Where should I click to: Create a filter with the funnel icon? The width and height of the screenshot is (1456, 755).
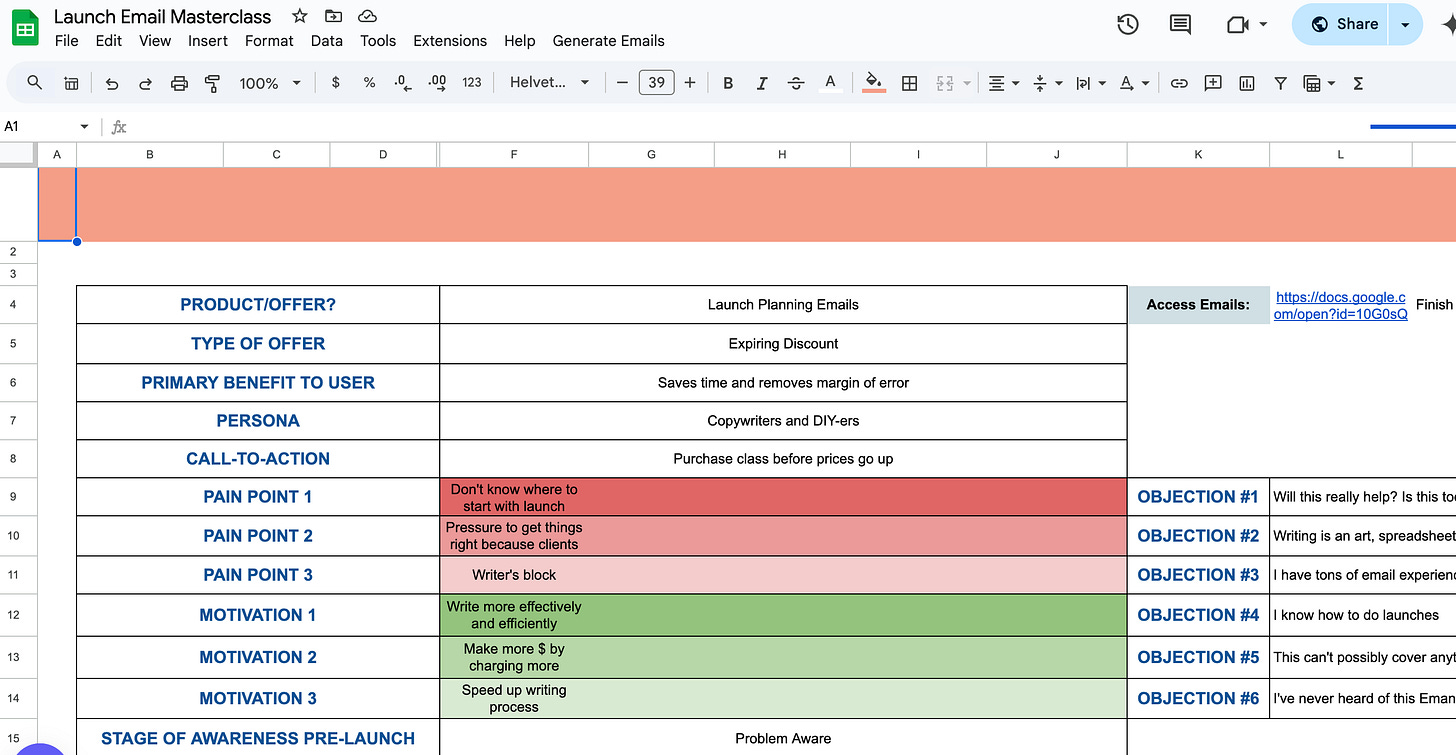click(1280, 83)
